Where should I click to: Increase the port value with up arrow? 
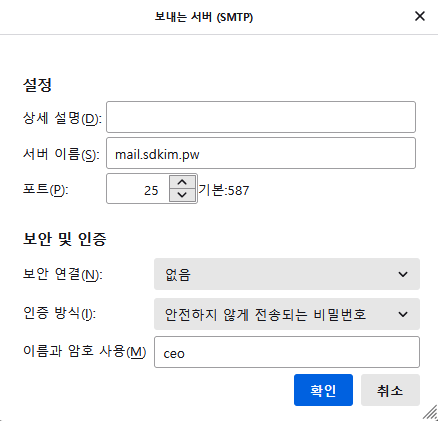(x=182, y=182)
